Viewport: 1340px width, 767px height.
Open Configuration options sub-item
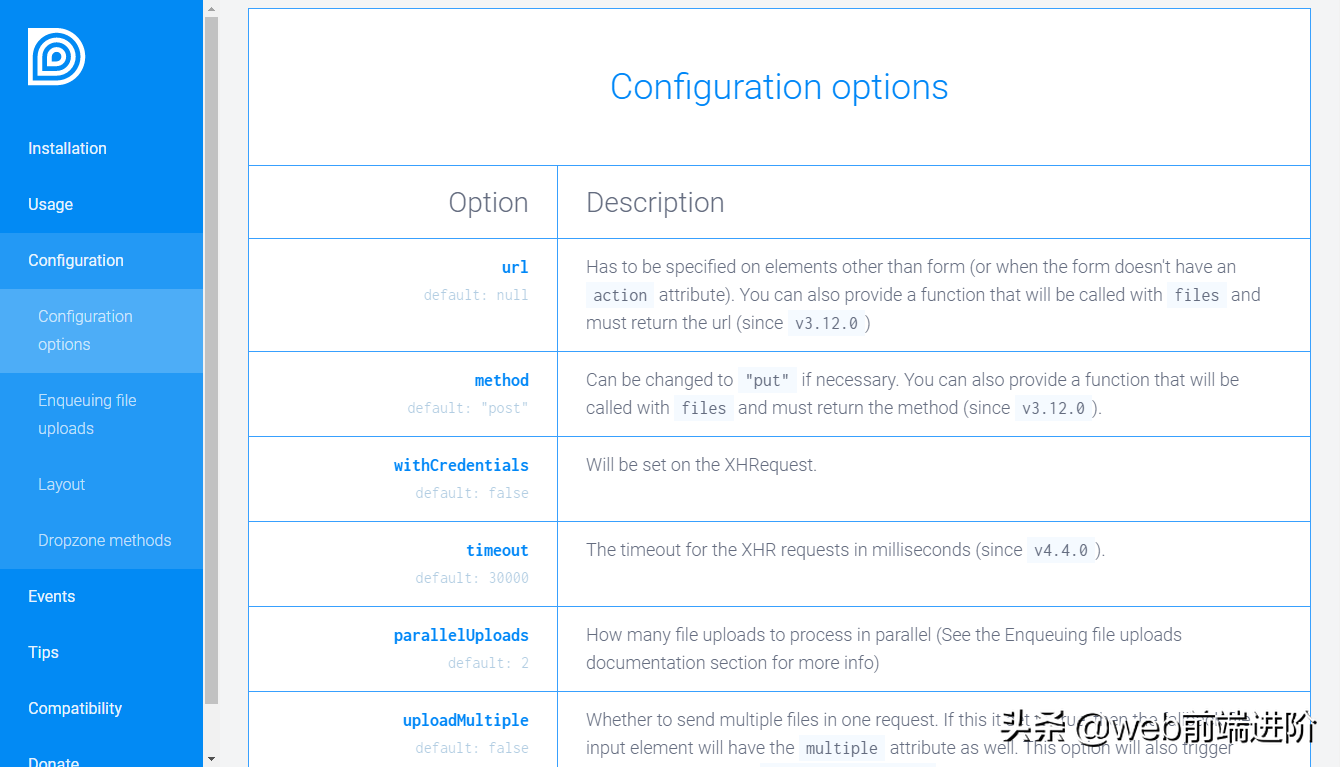(85, 330)
